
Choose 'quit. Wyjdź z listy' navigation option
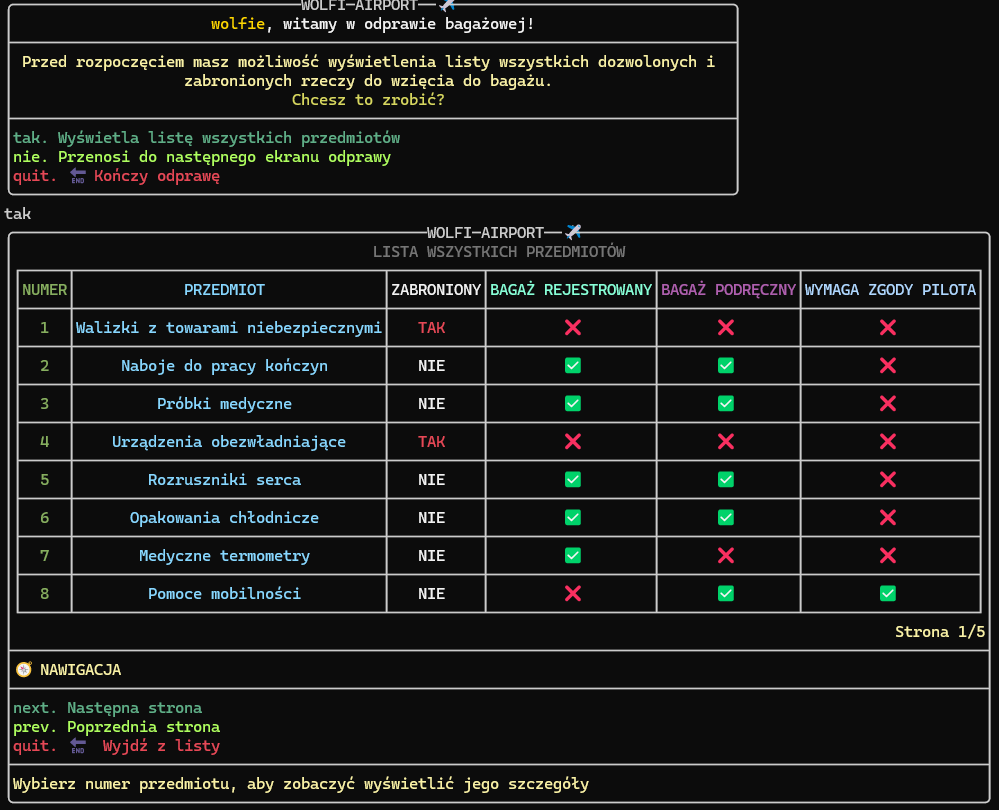[116, 746]
